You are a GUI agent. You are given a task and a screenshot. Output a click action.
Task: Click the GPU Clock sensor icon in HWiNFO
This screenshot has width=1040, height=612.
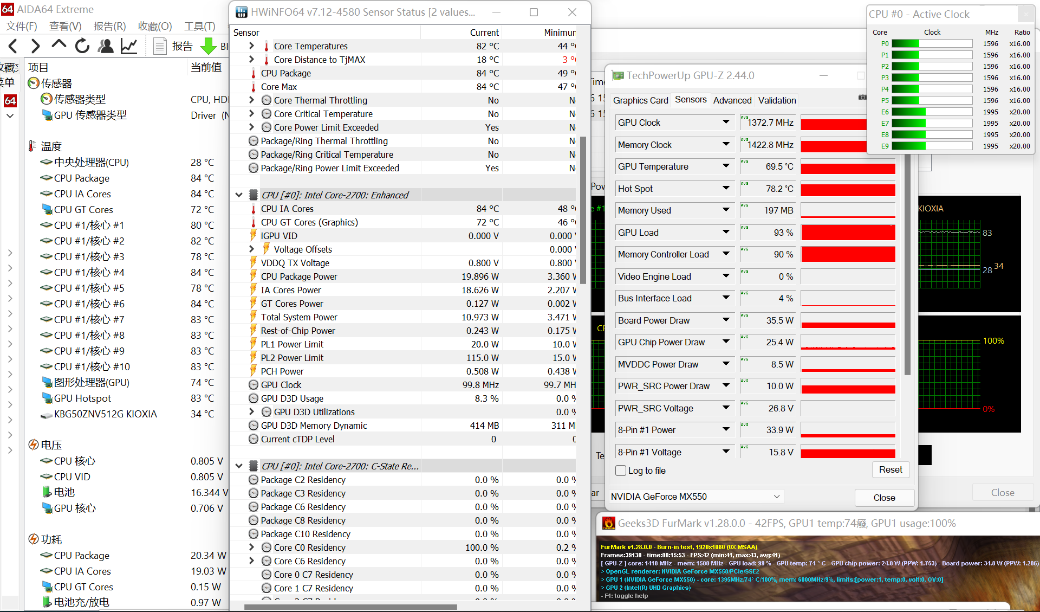pos(253,385)
